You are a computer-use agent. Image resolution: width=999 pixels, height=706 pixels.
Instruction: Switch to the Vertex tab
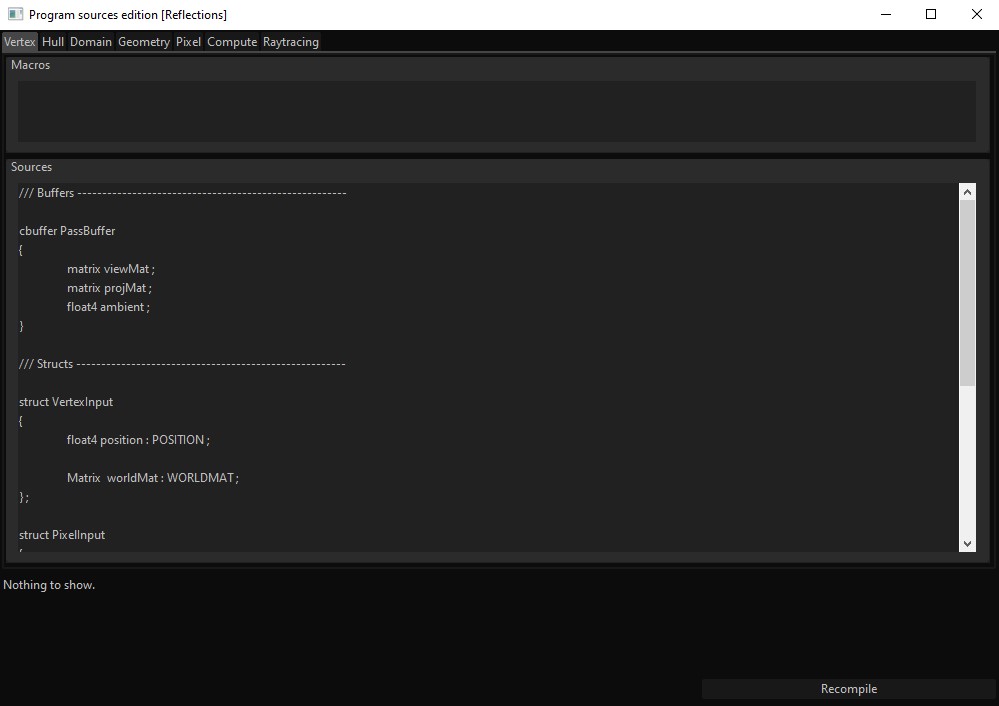tap(20, 42)
